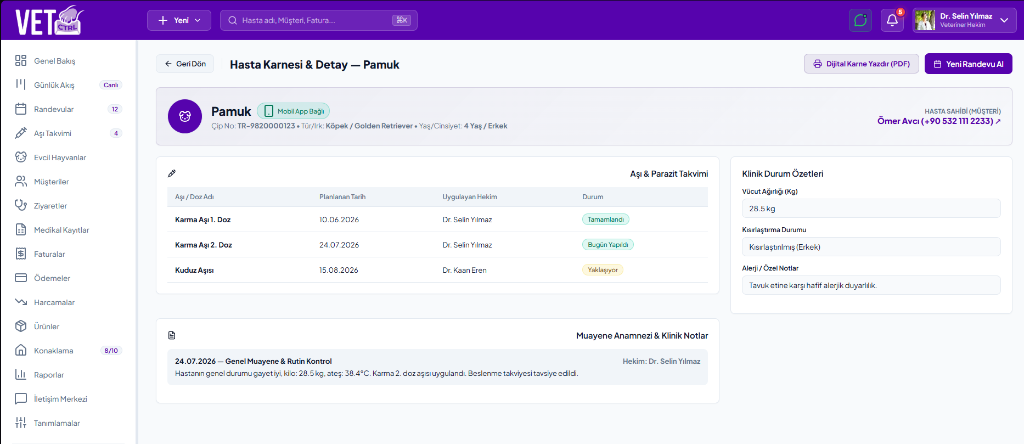Open notifications bell icon
Screen dimensions: 1024x444
click(892, 20)
